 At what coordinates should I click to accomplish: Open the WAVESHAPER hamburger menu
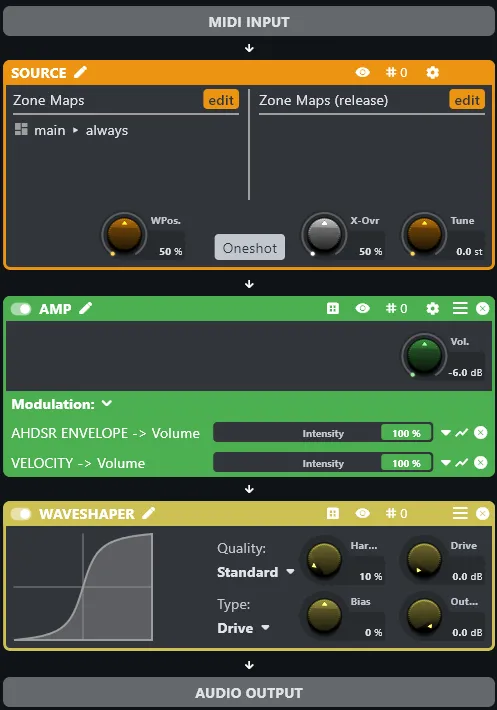tap(460, 513)
